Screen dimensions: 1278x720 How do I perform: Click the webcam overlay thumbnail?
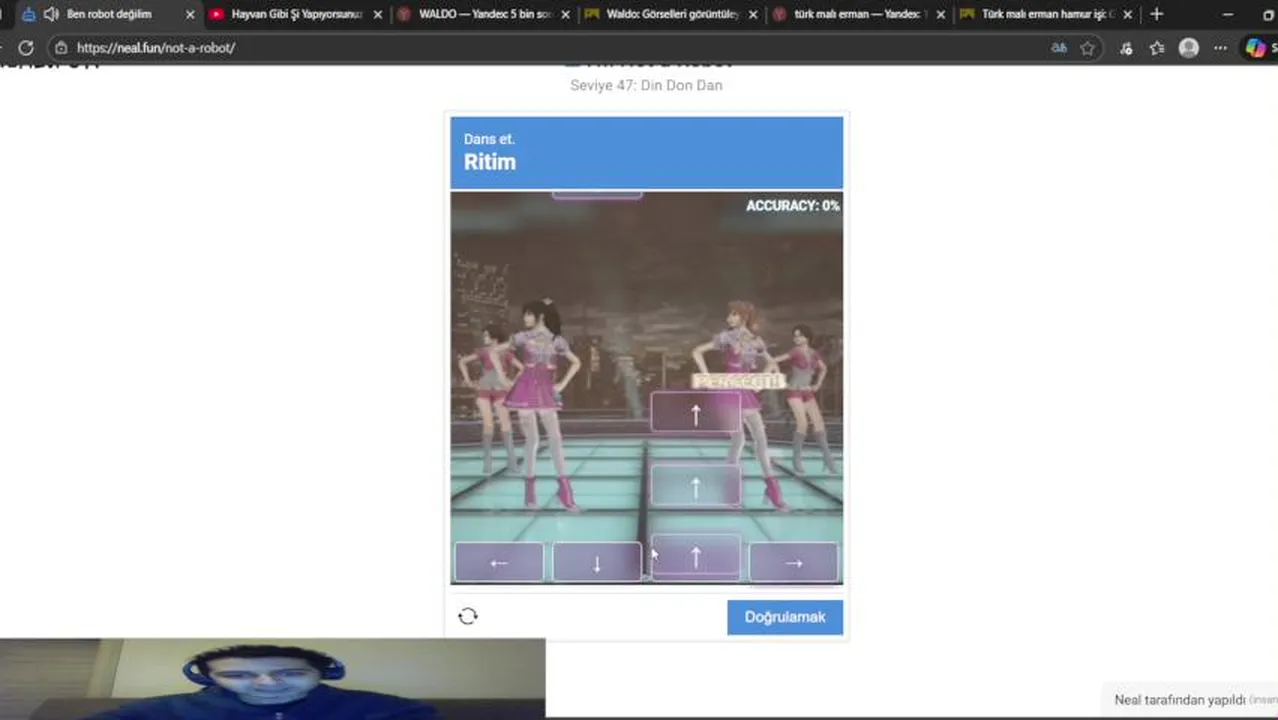click(272, 679)
